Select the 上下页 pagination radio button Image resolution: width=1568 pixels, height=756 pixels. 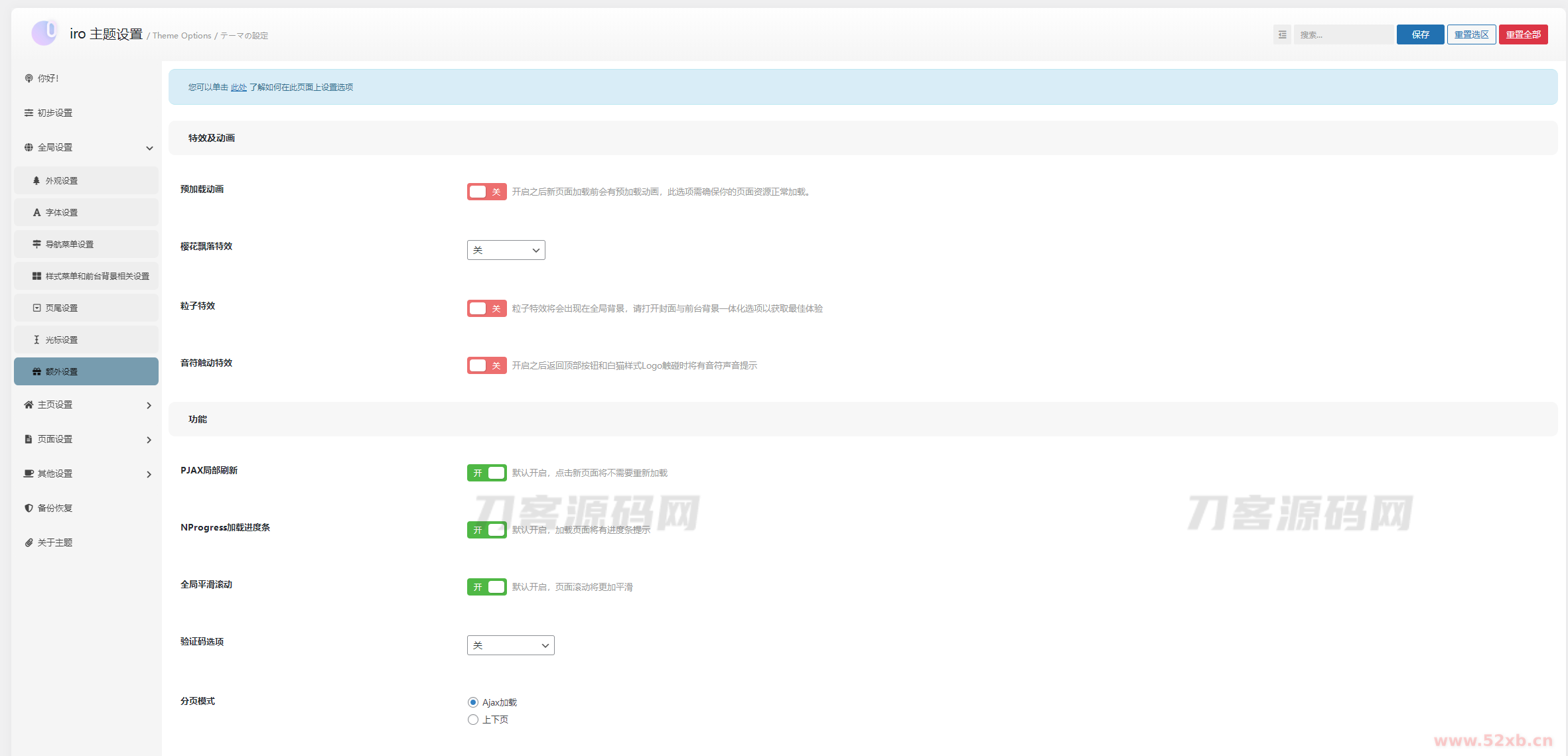click(x=473, y=720)
